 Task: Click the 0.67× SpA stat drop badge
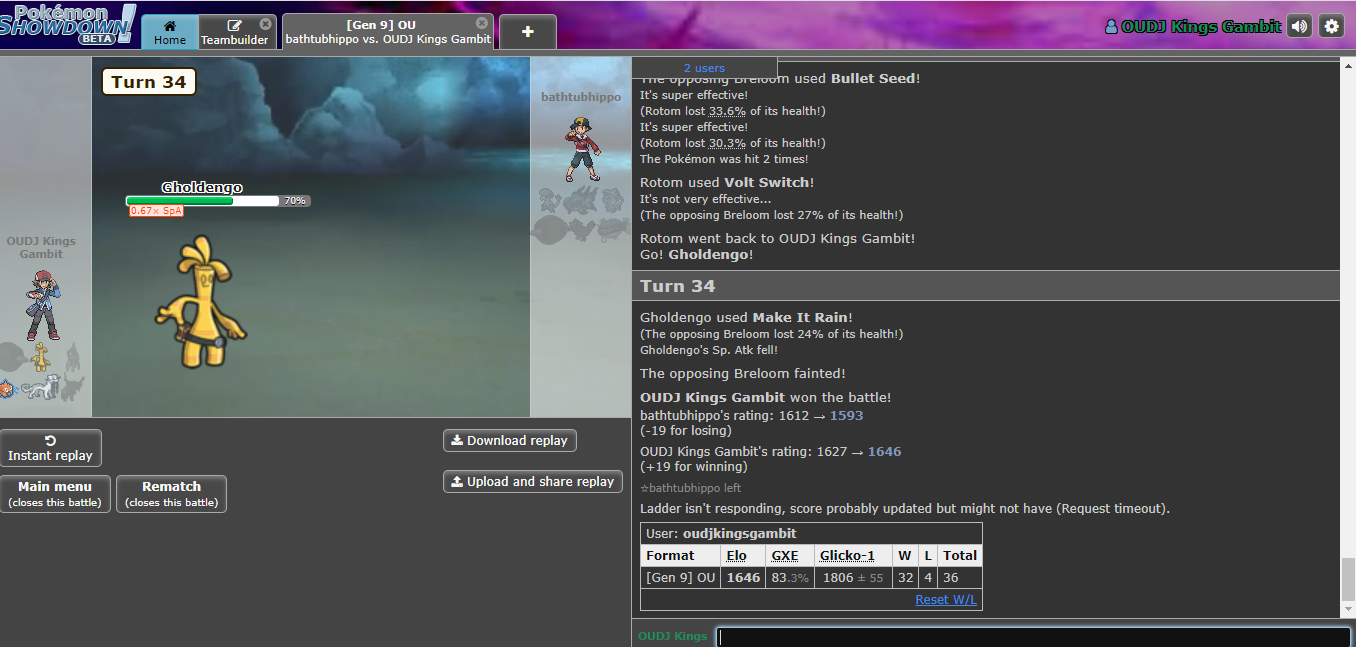pos(156,211)
